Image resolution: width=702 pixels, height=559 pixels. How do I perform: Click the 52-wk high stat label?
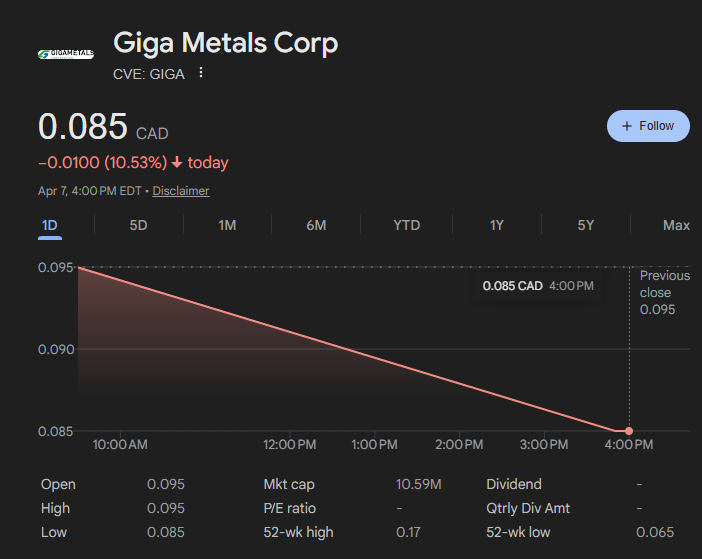tap(298, 532)
